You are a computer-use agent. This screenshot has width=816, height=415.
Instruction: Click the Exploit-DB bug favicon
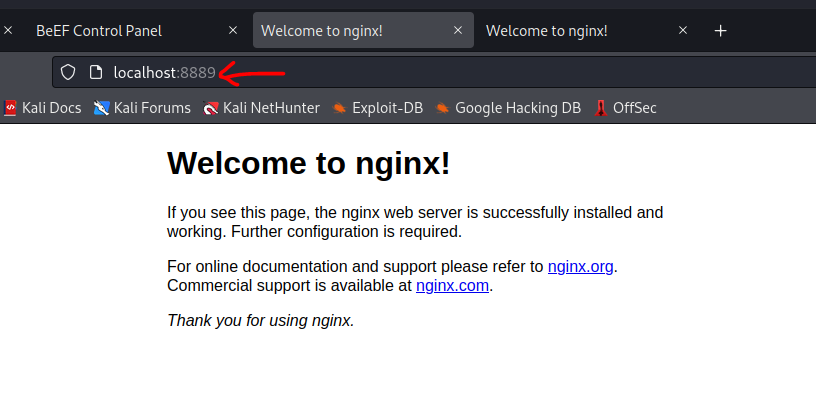coord(339,108)
